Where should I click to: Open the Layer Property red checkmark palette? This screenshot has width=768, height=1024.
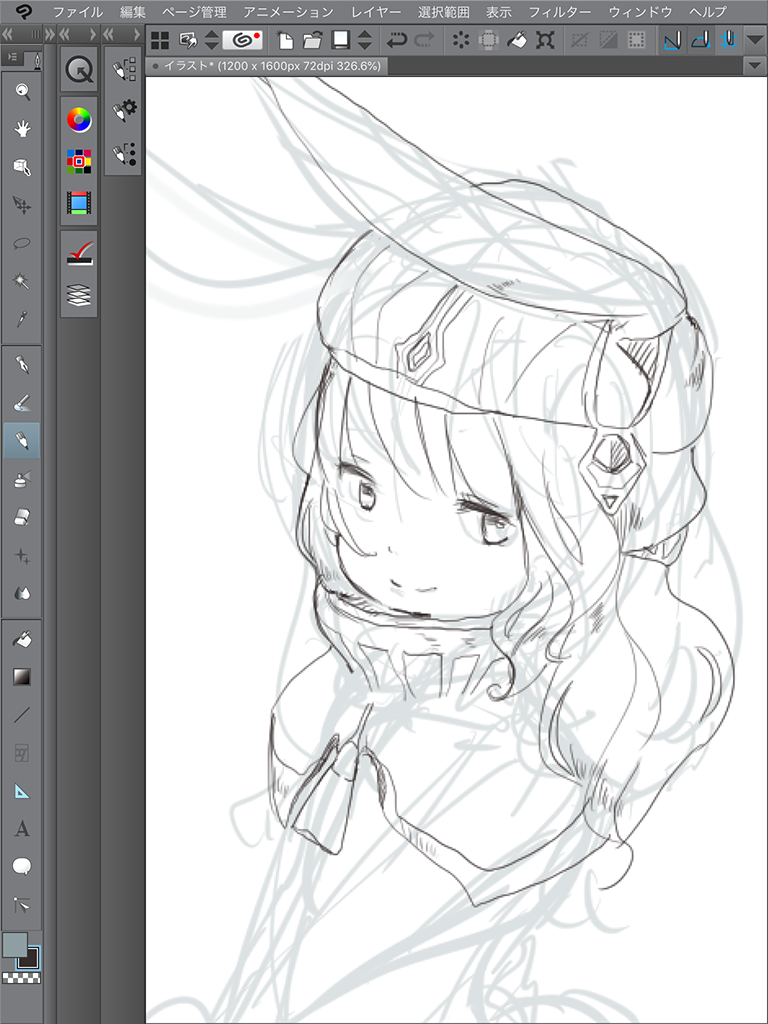coord(79,253)
